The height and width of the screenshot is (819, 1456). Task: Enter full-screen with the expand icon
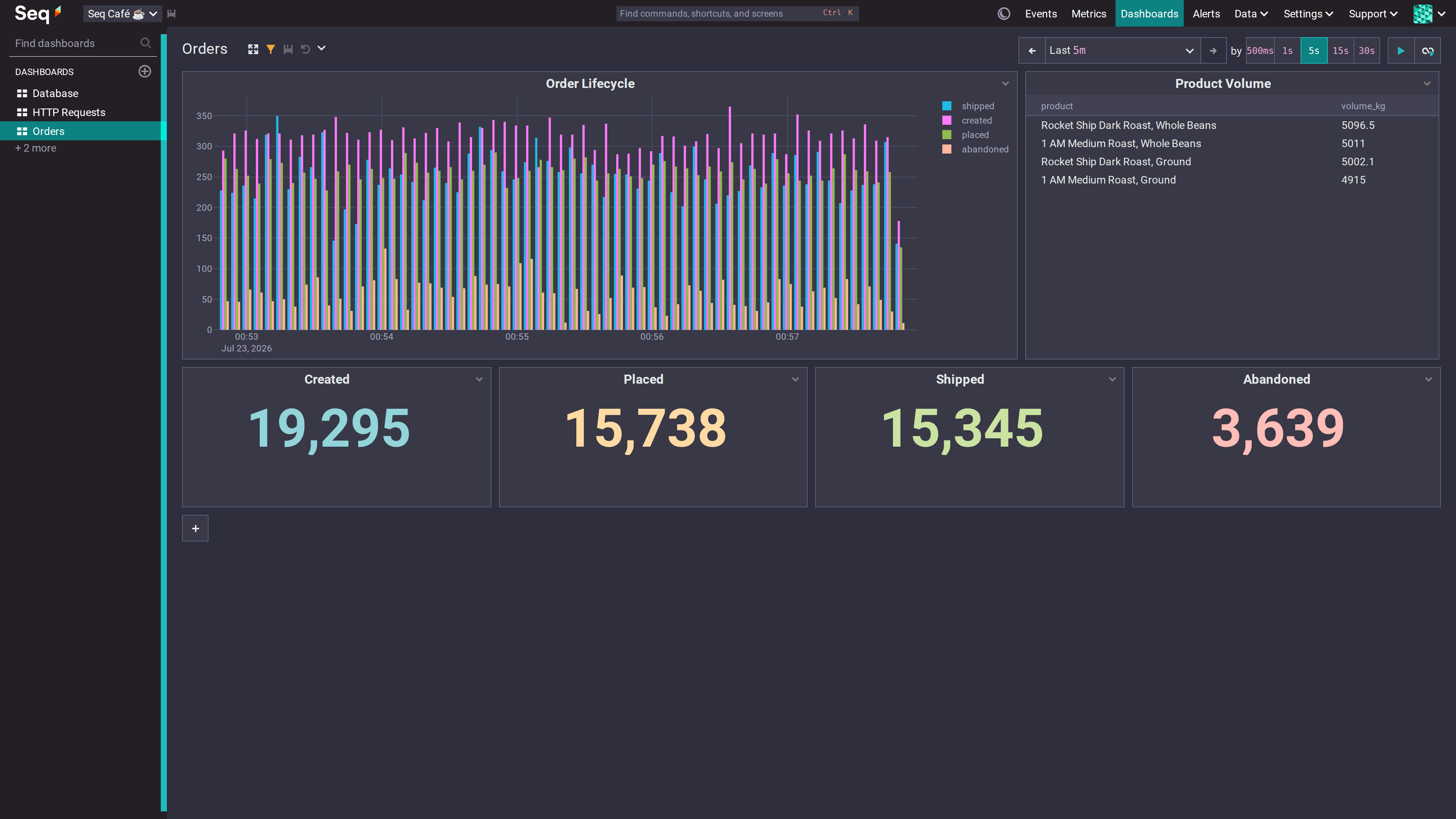253,49
